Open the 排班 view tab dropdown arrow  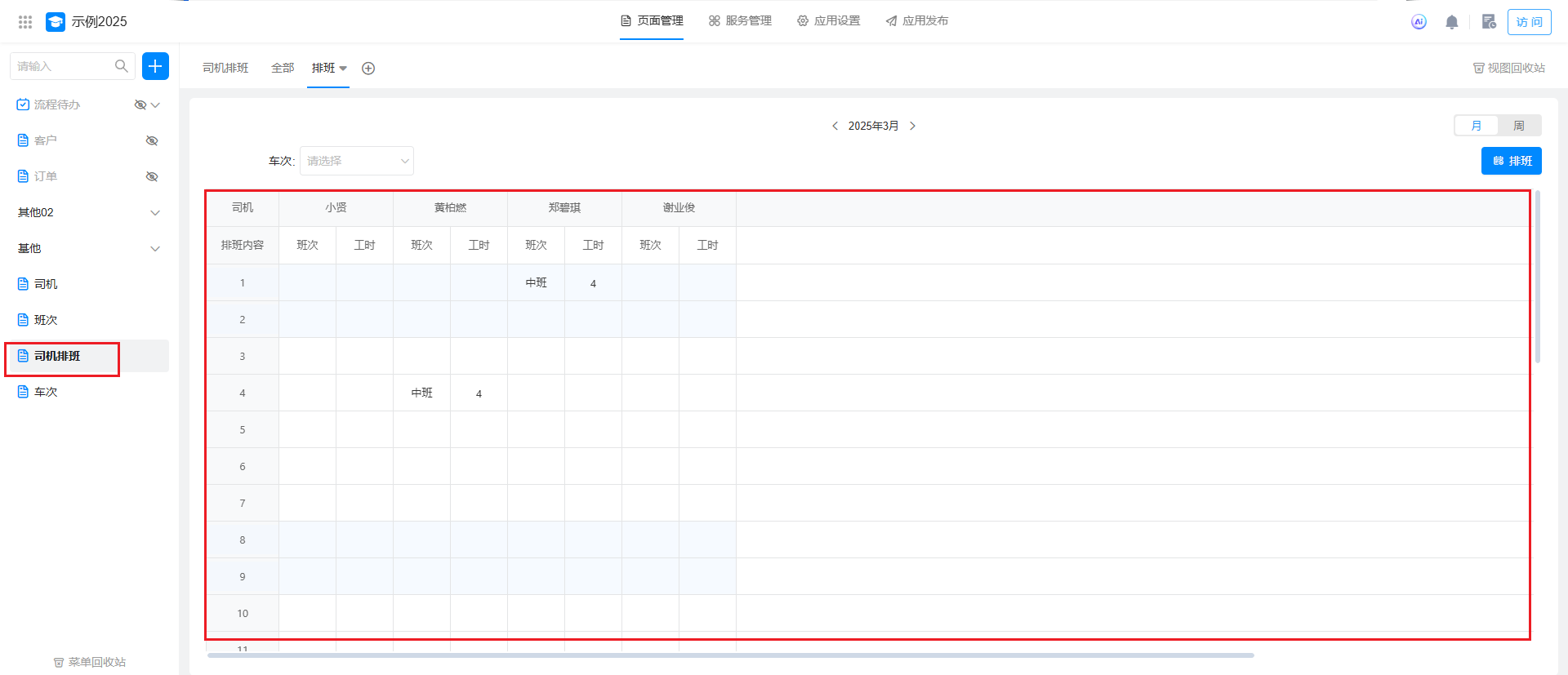pyautogui.click(x=343, y=69)
